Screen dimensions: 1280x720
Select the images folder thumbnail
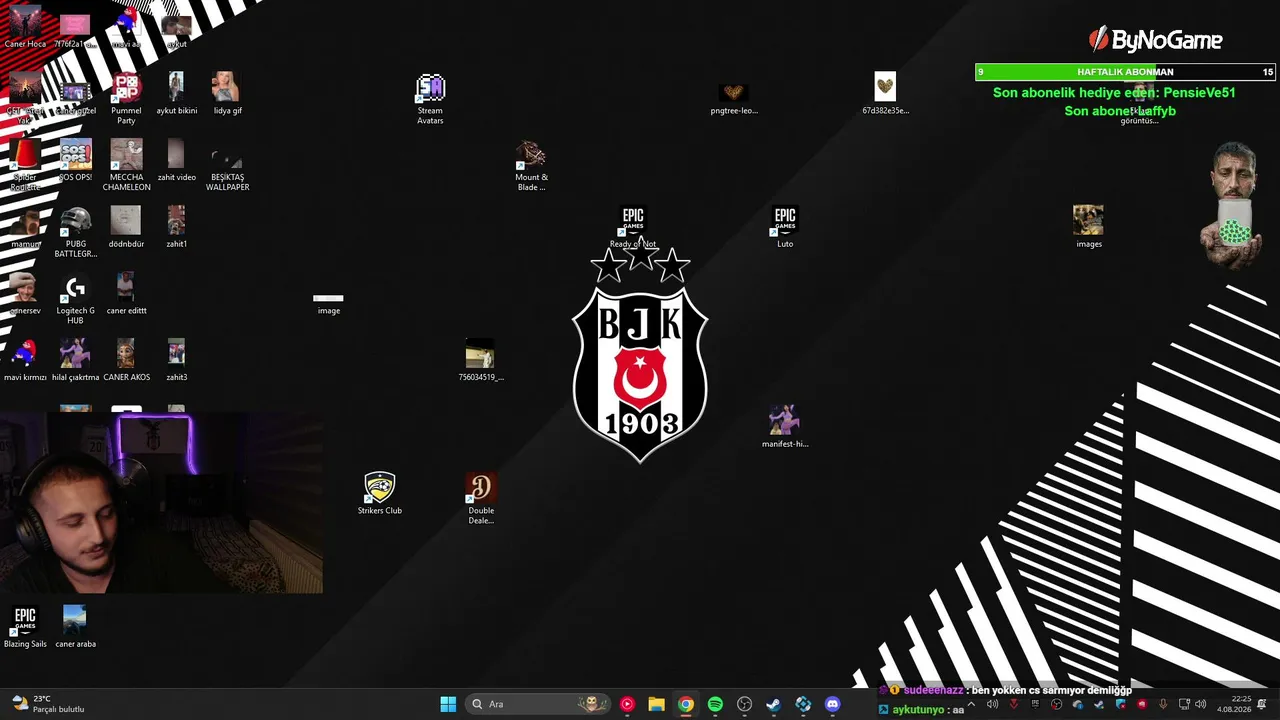point(1089,228)
